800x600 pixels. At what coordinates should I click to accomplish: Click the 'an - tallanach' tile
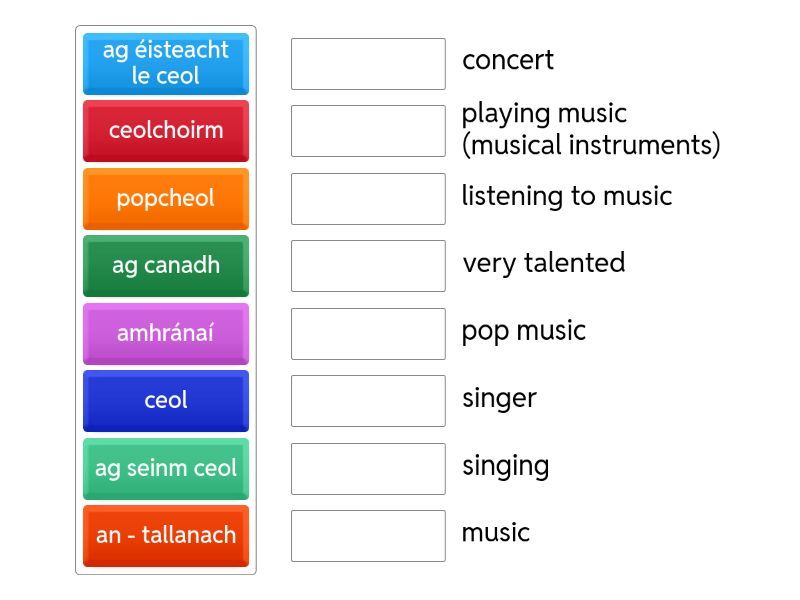(166, 535)
